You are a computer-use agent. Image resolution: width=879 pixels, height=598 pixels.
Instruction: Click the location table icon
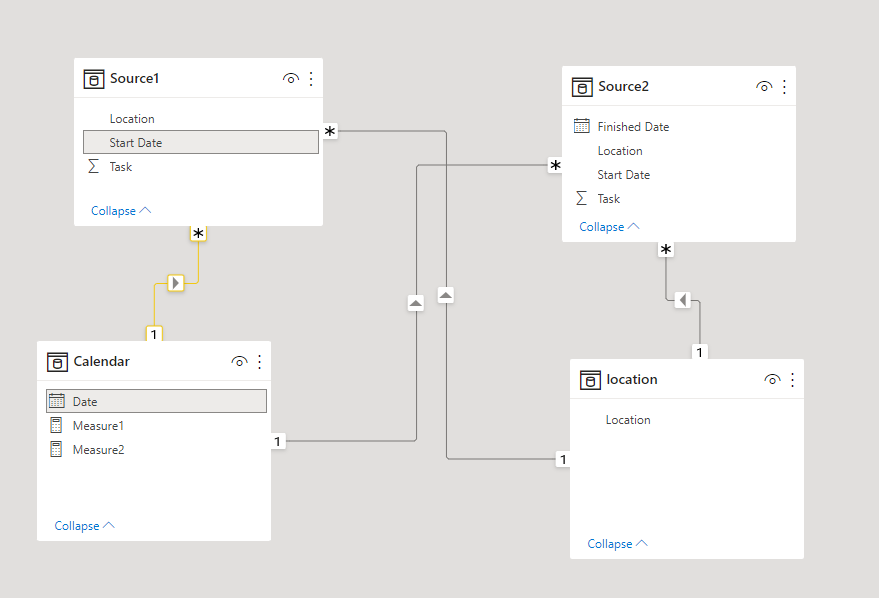pyautogui.click(x=590, y=380)
